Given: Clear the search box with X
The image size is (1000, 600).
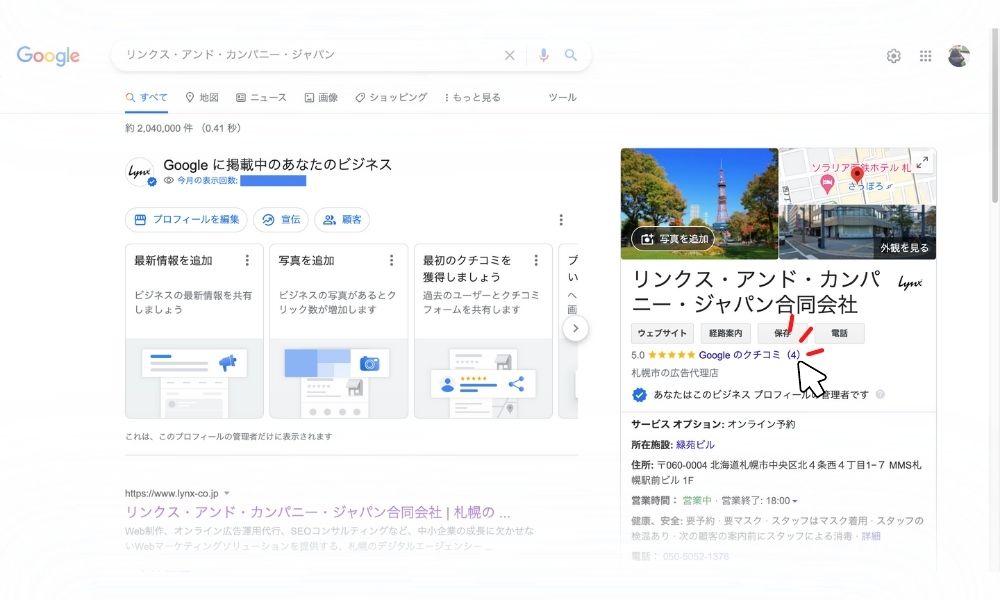Looking at the screenshot, I should [x=510, y=55].
